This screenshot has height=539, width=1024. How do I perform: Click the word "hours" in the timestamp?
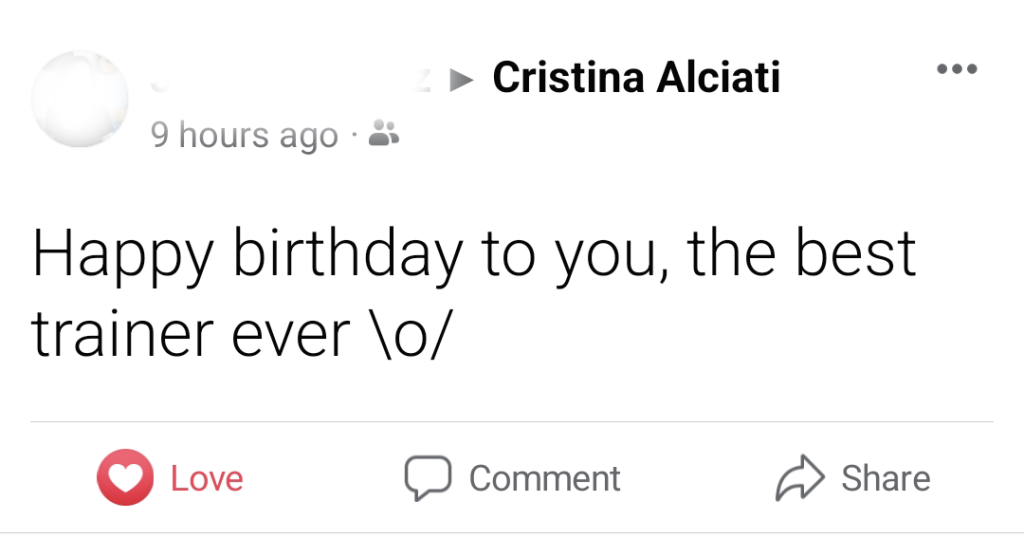tap(224, 134)
